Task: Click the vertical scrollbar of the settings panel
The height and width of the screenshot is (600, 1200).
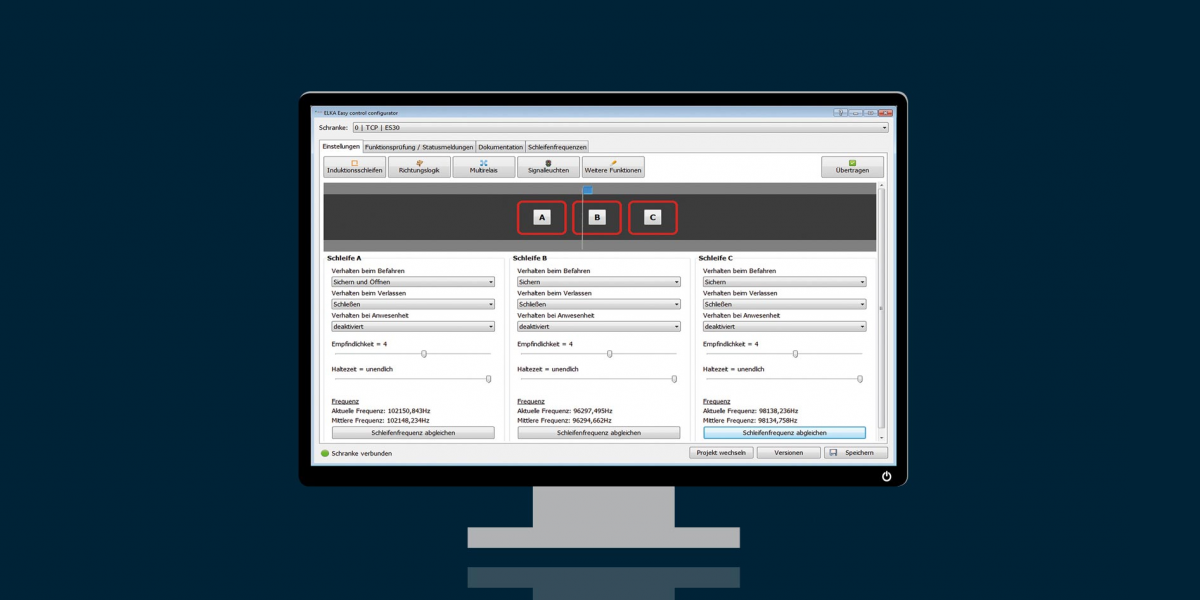Action: pos(881,310)
